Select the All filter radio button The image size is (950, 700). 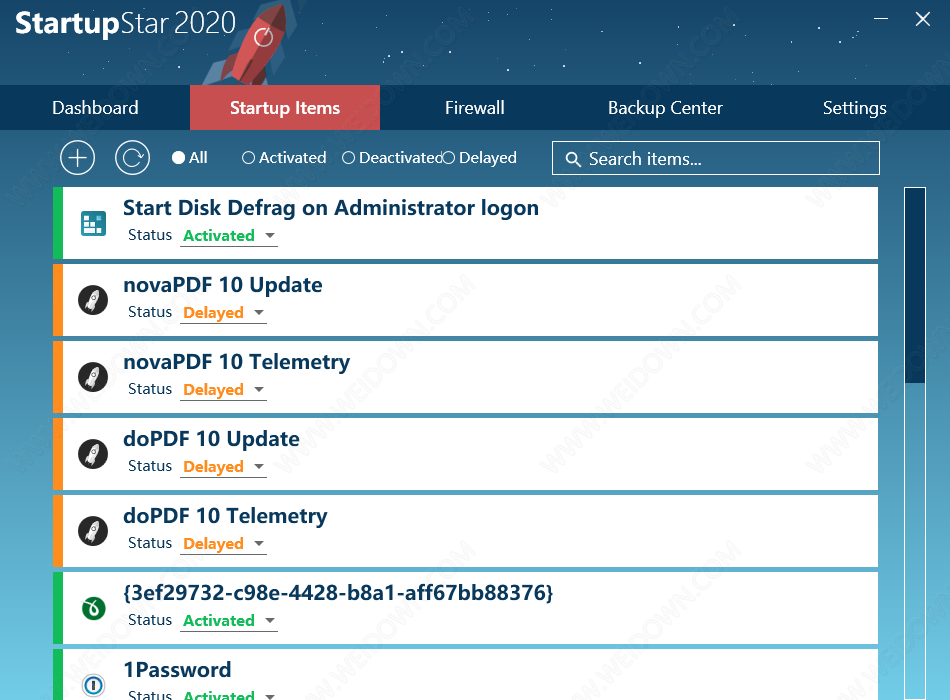(178, 158)
